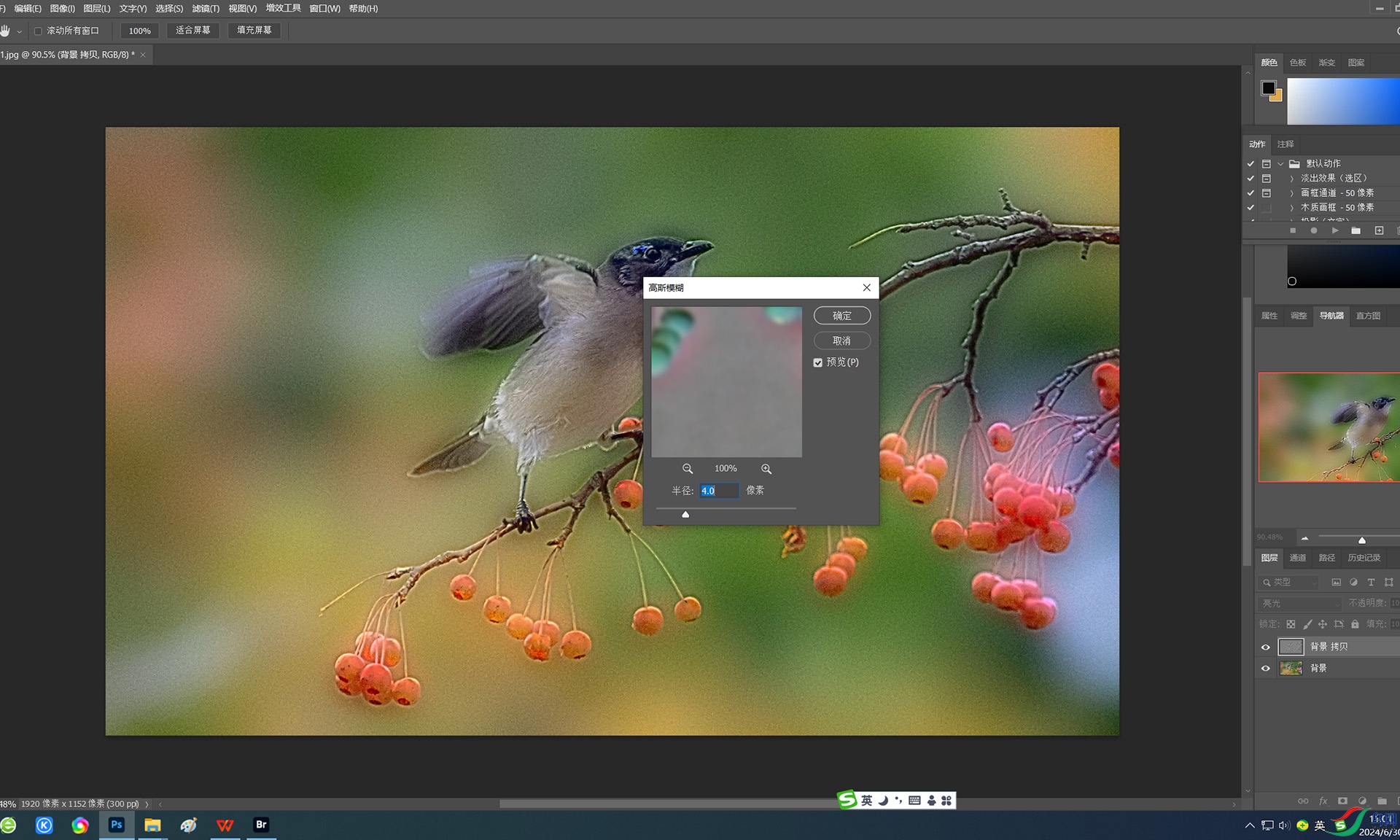Image resolution: width=1400 pixels, height=840 pixels.
Task: Open Hand tool preset picker arrow
Action: pyautogui.click(x=19, y=31)
